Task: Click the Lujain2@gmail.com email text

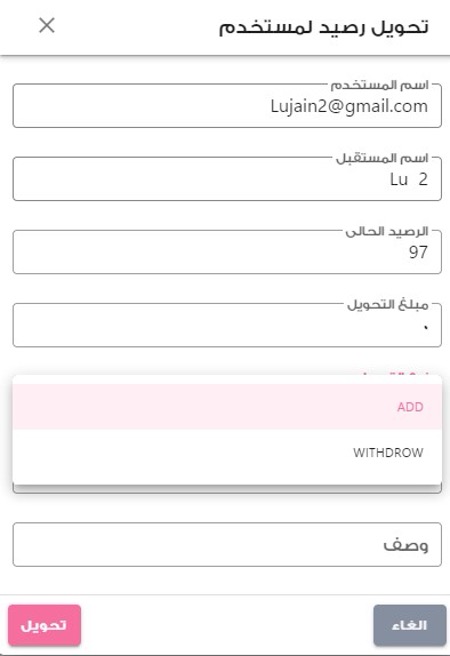Action: pos(349,106)
